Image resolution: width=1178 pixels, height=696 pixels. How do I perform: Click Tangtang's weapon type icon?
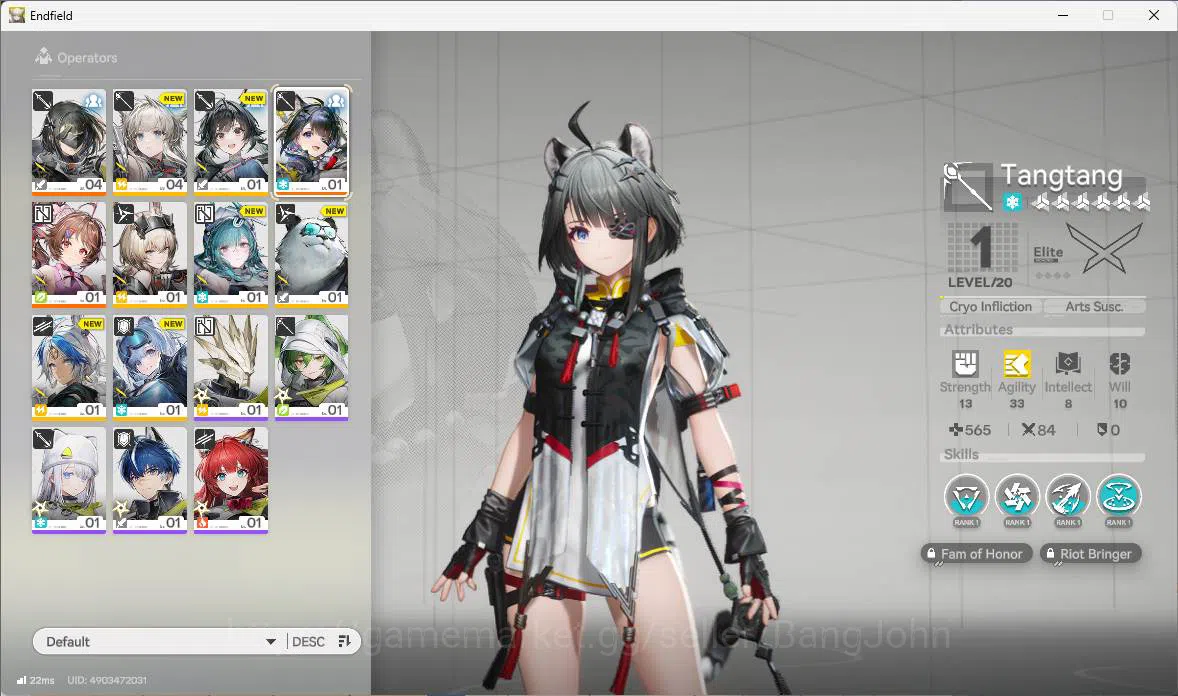point(968,186)
